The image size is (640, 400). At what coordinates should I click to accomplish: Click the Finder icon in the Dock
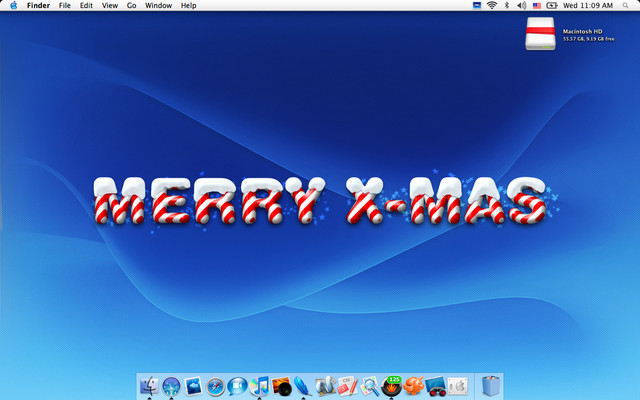tap(149, 385)
